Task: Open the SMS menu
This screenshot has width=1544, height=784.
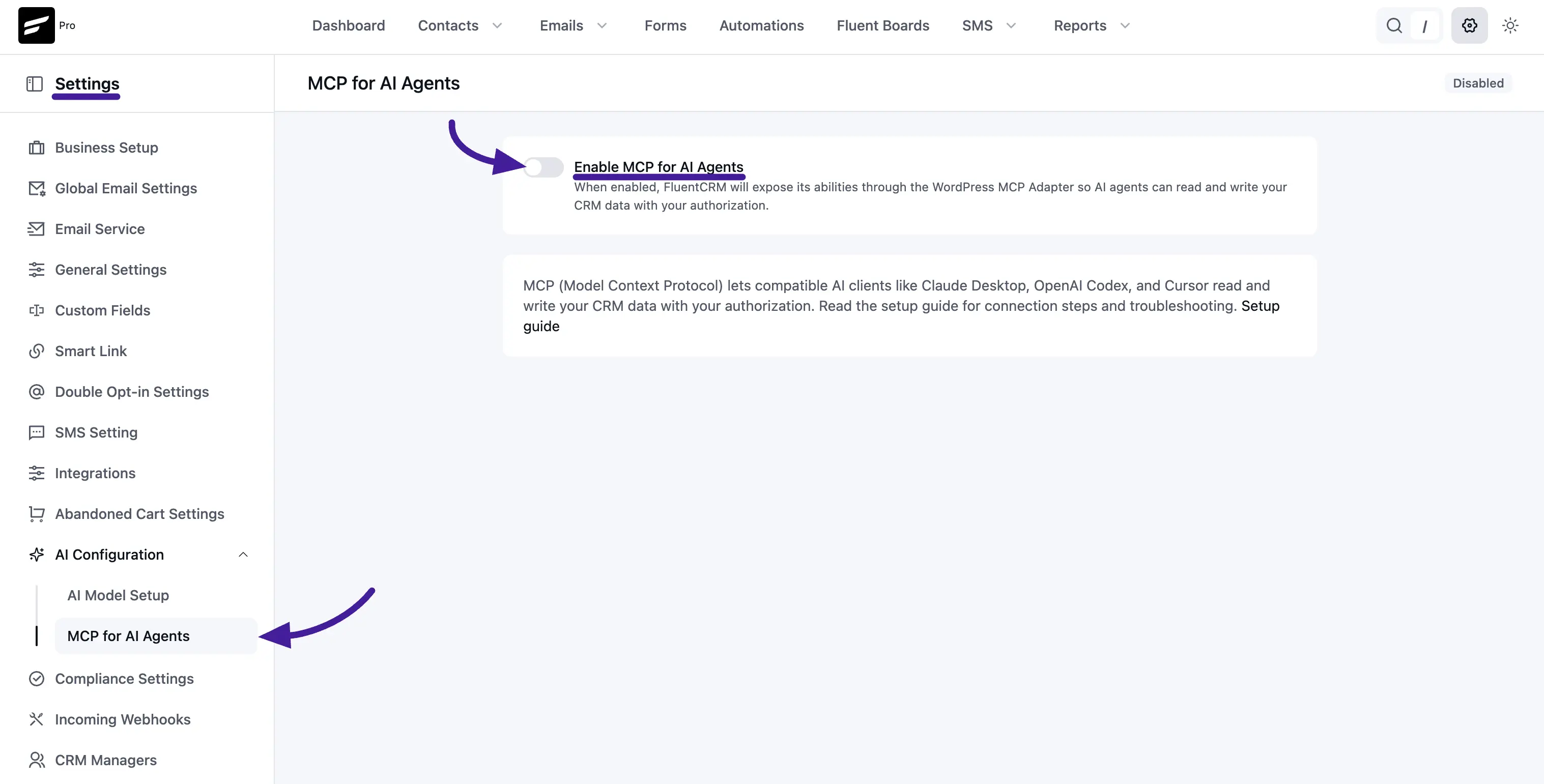Action: click(x=977, y=26)
